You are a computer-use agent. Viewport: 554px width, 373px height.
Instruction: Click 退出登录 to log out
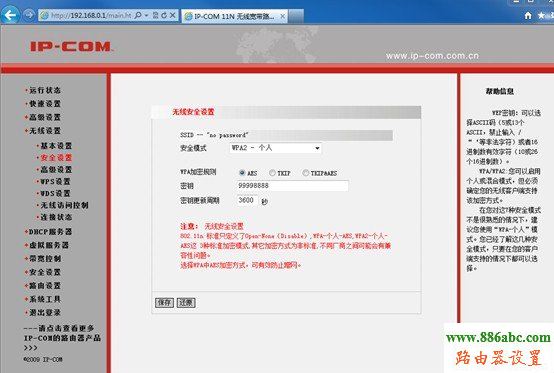(45, 313)
